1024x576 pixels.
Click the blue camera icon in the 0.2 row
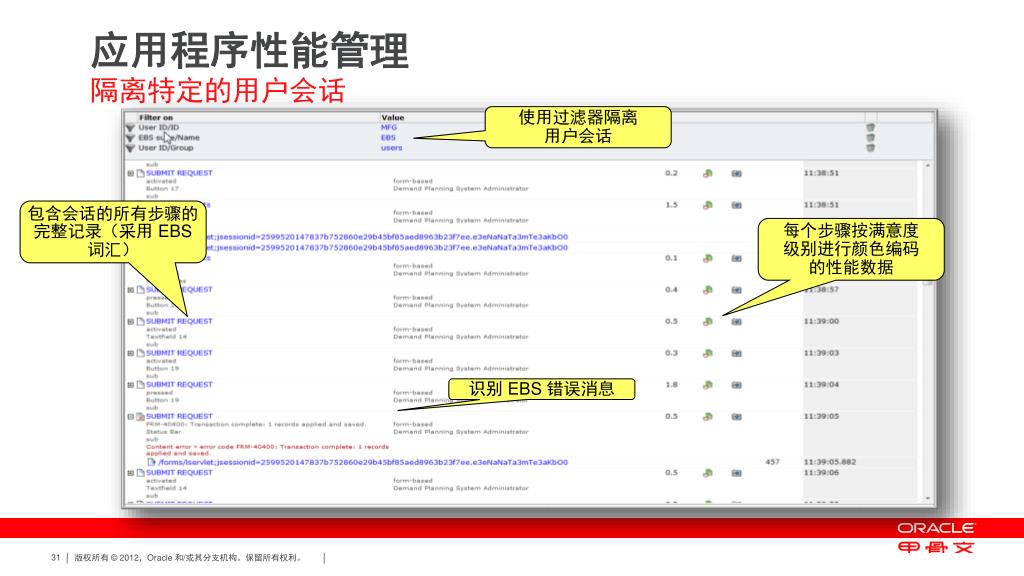pyautogui.click(x=737, y=174)
